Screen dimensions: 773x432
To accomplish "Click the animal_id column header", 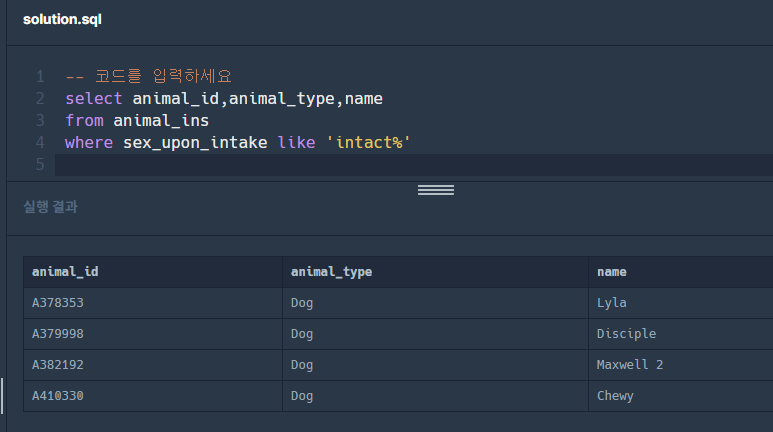I will (65, 271).
